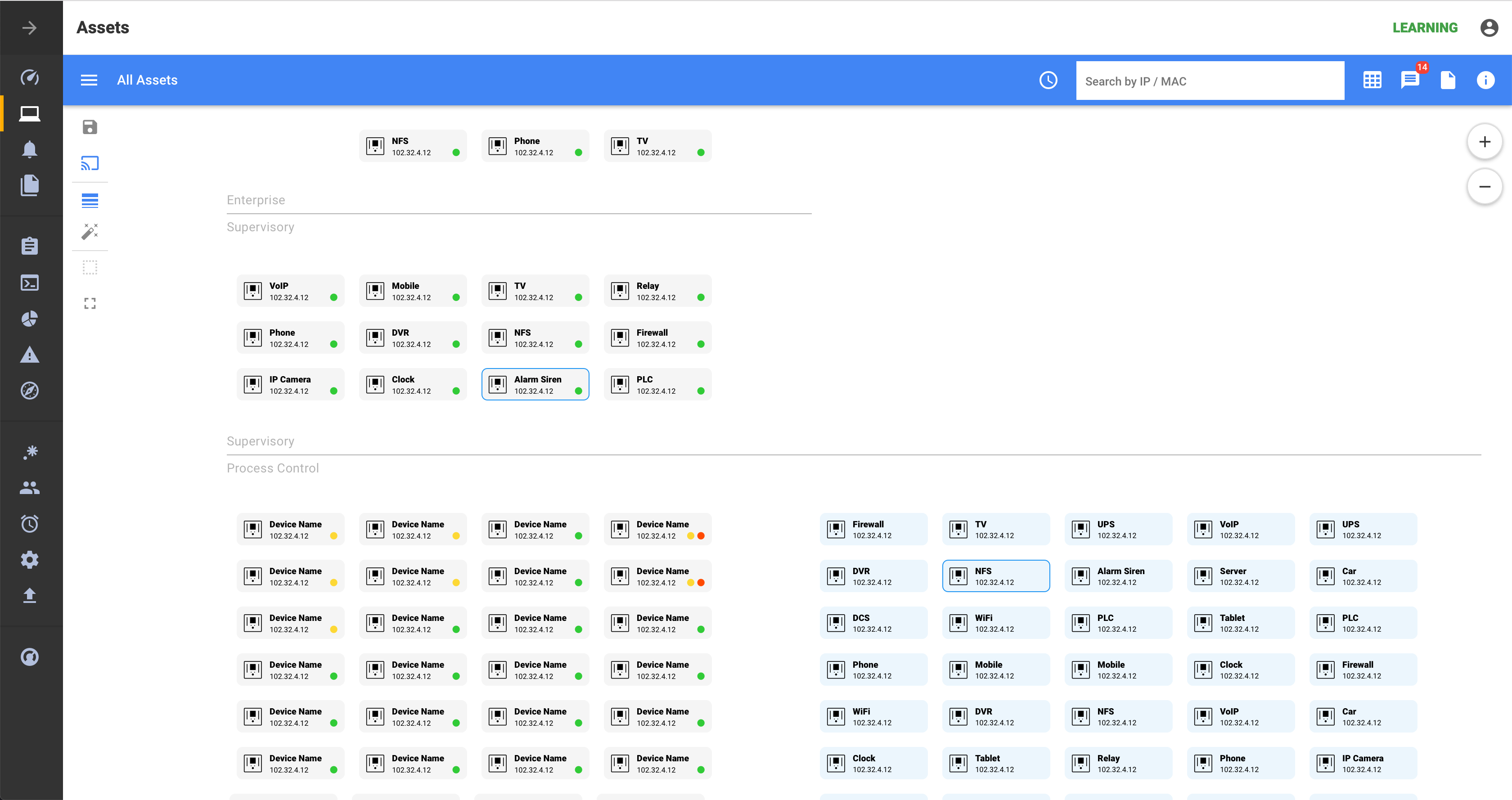Open the terminal console icon in sidebar
The width and height of the screenshot is (1512, 800).
tap(29, 283)
